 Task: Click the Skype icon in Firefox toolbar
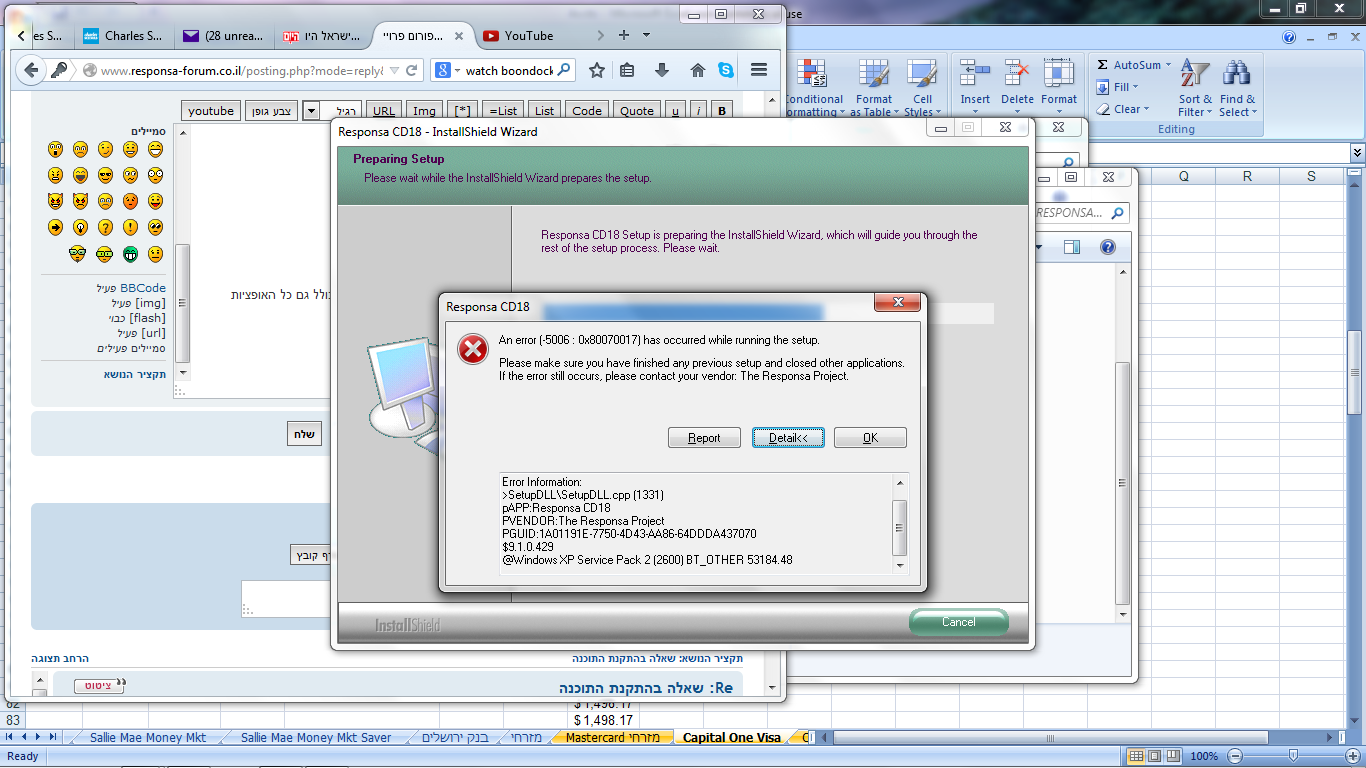coord(726,70)
